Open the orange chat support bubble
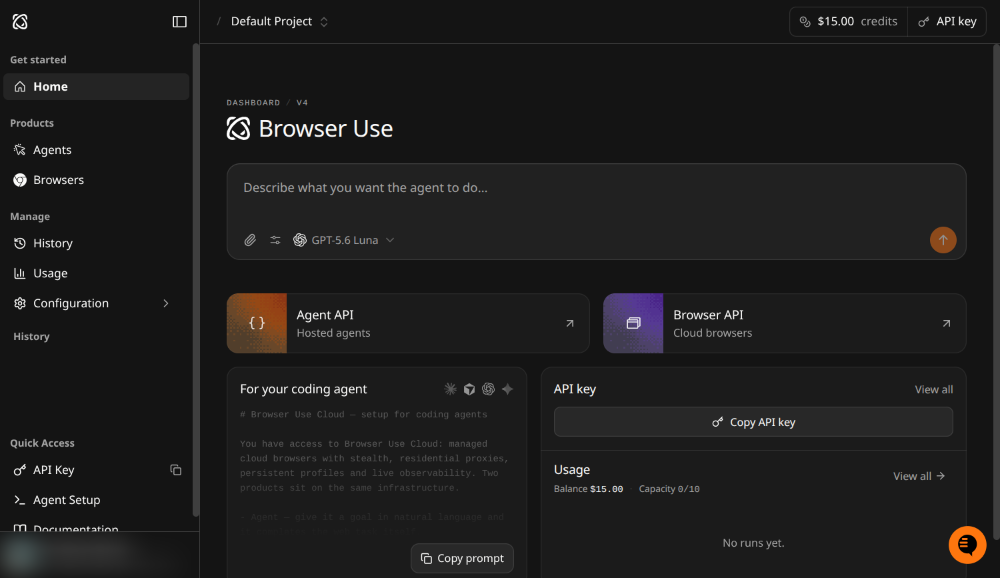This screenshot has width=1000, height=578. tap(967, 545)
